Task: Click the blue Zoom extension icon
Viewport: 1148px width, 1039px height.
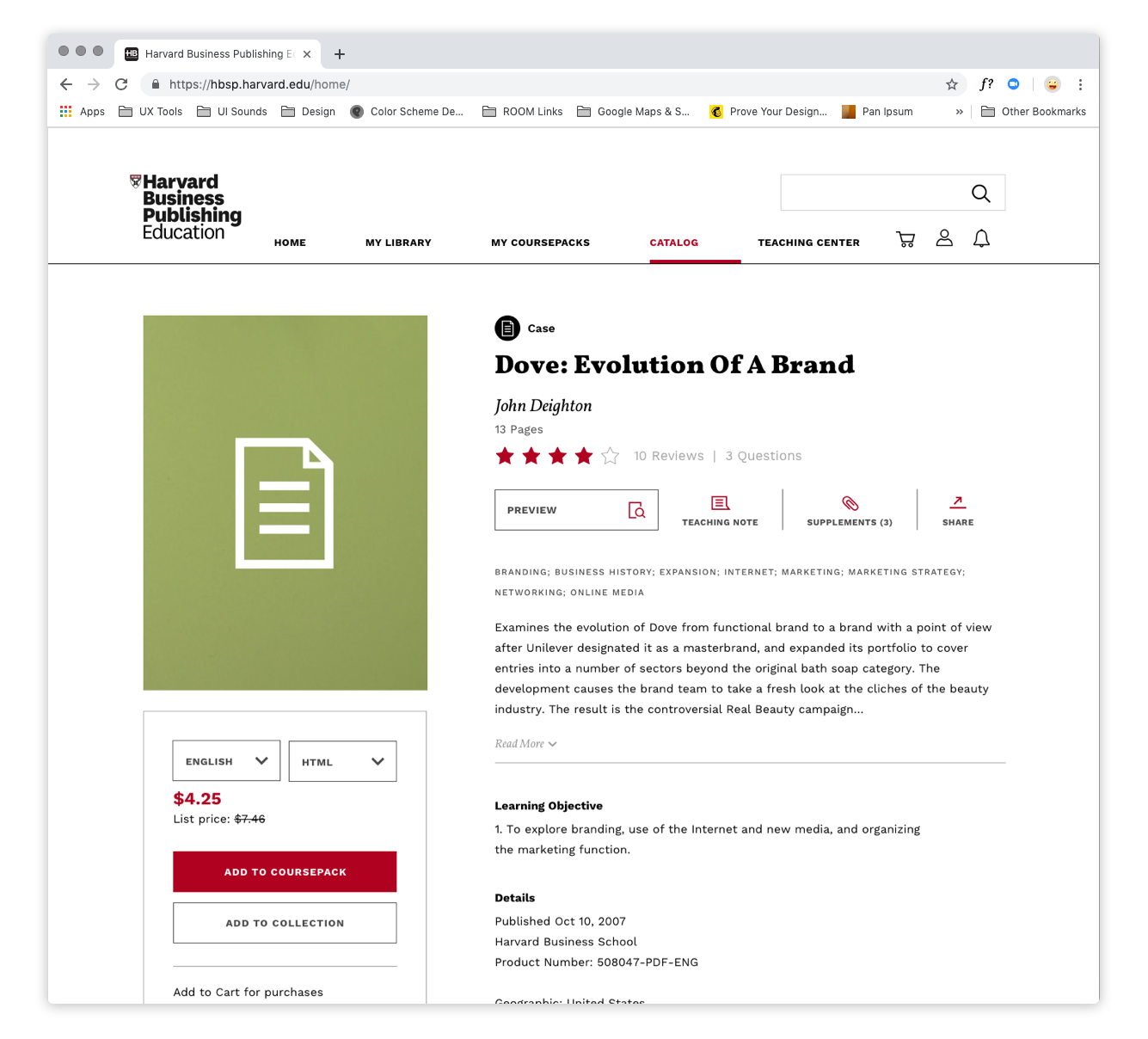Action: pyautogui.click(x=1014, y=84)
